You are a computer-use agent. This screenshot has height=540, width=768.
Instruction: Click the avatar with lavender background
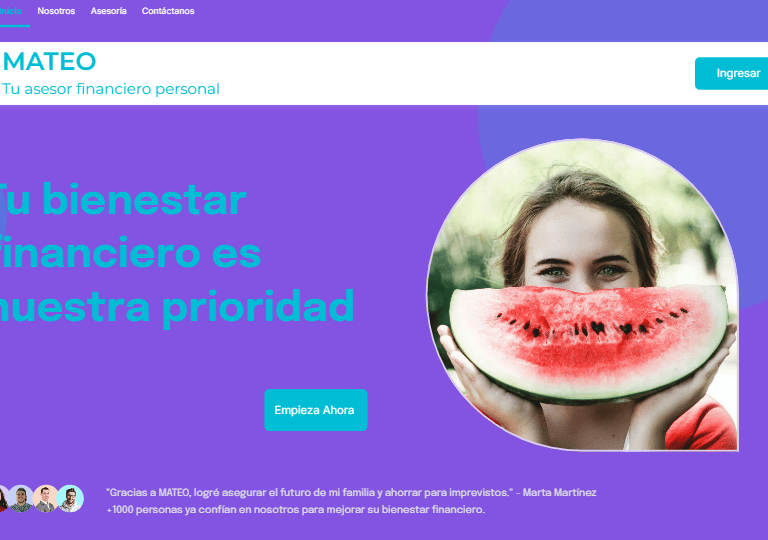pos(21,498)
